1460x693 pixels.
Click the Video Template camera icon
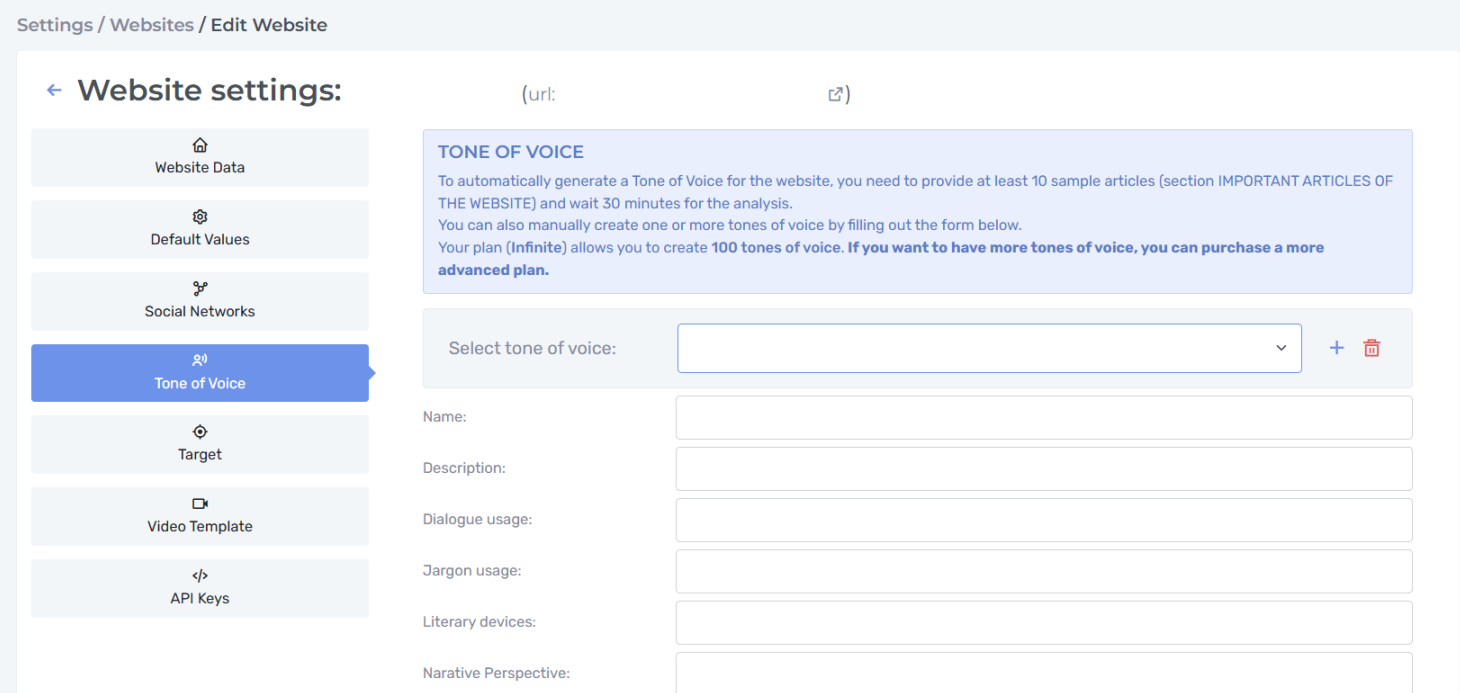pos(200,504)
